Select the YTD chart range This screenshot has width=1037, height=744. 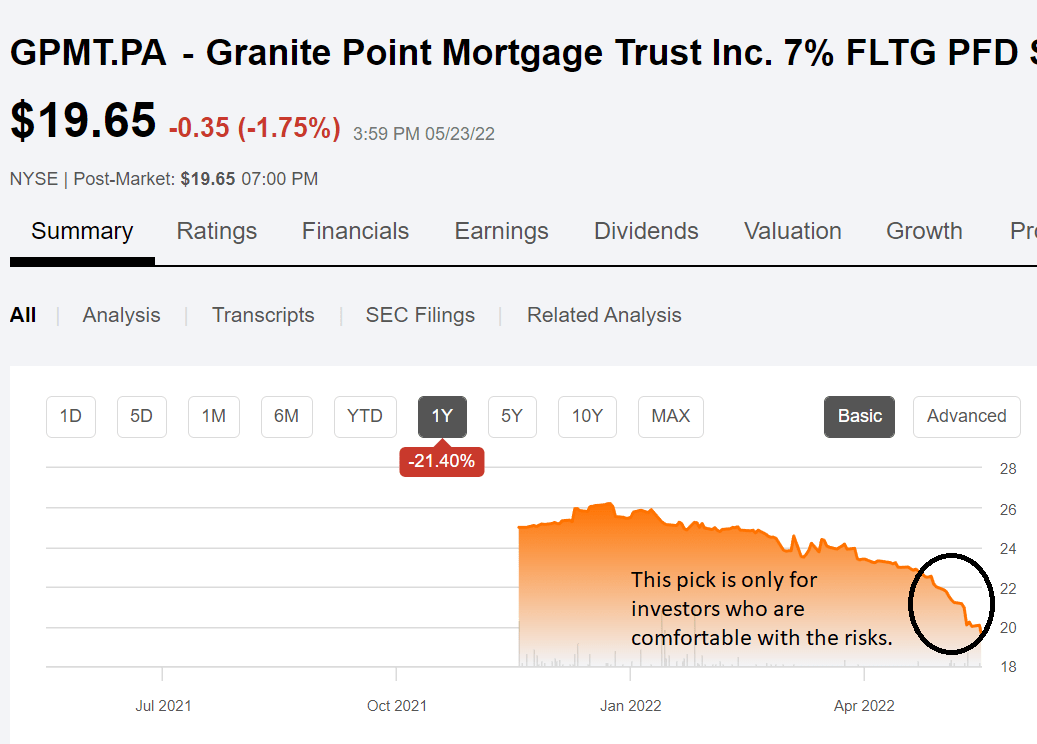pyautogui.click(x=365, y=417)
